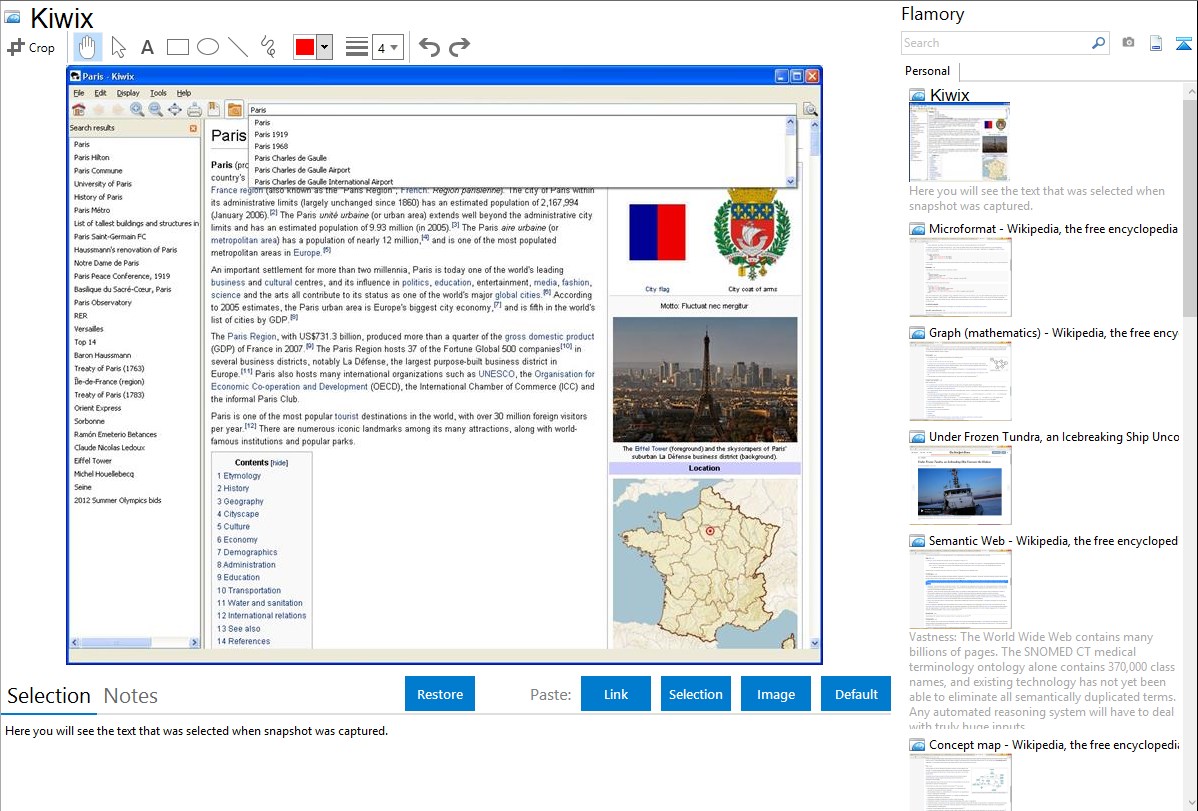This screenshot has width=1198, height=811.
Task: Open the Help menu in the Kiwix window
Action: pyautogui.click(x=183, y=93)
